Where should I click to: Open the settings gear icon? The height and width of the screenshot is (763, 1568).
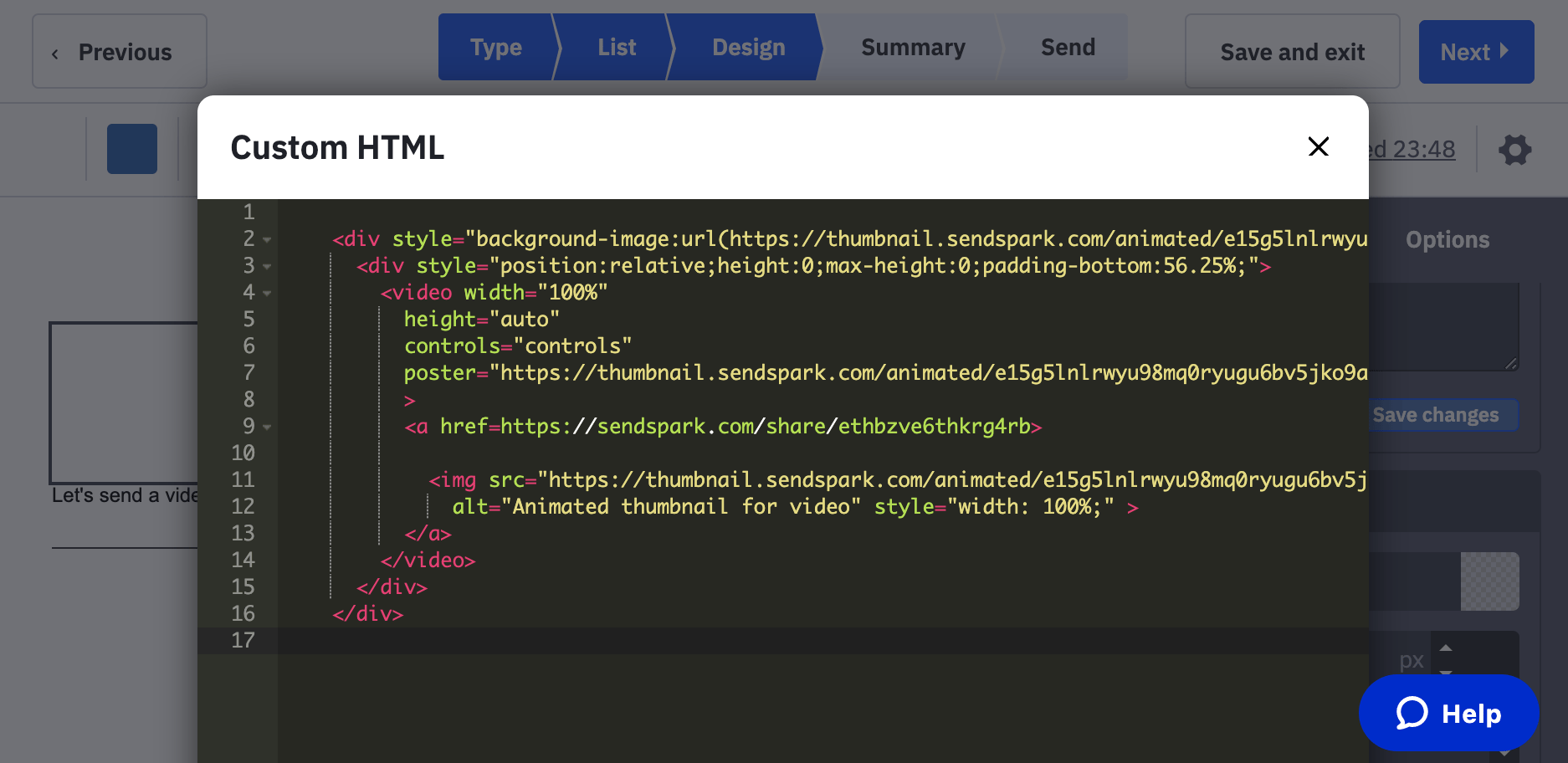pyautogui.click(x=1514, y=150)
